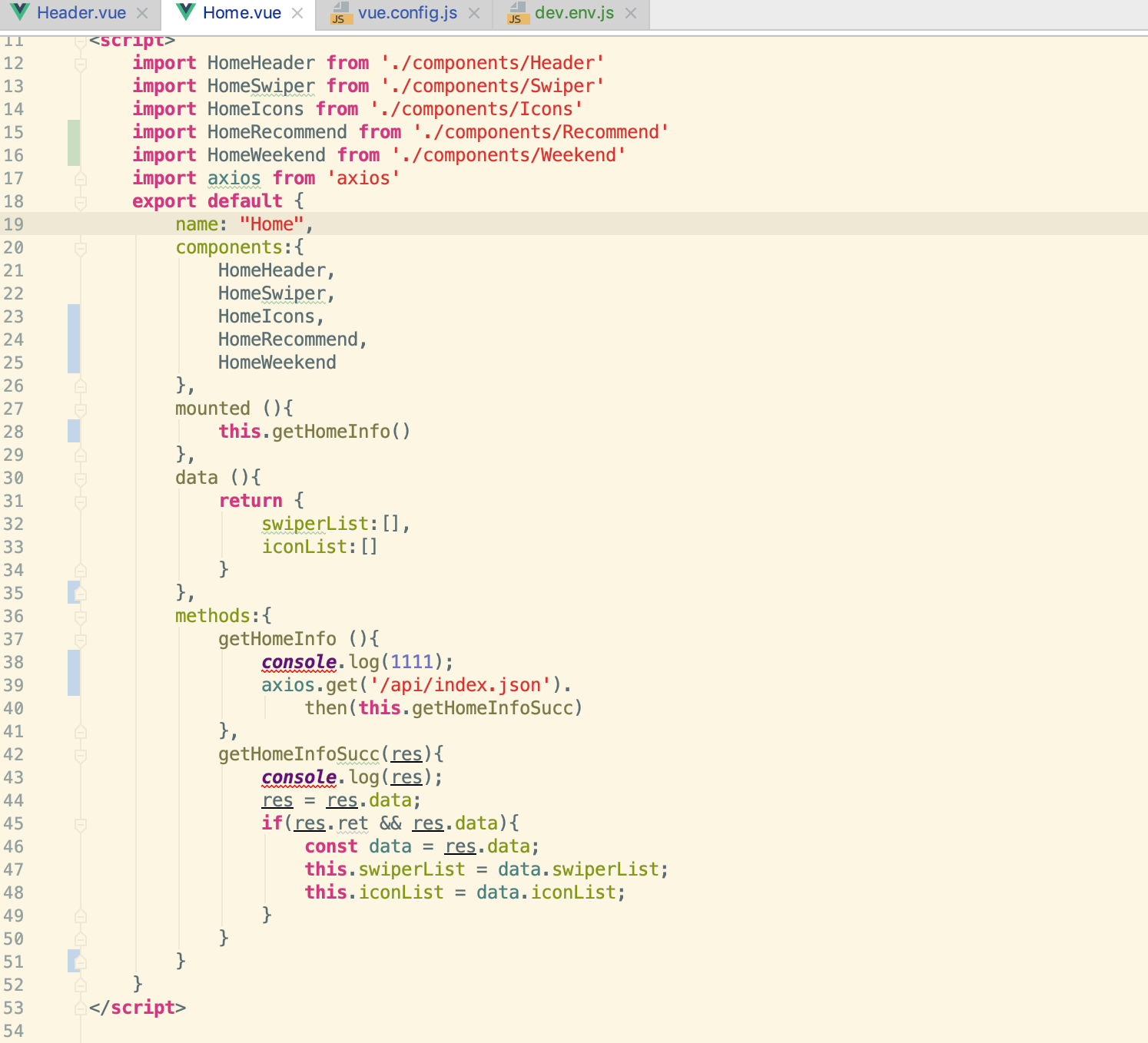Collapse the mounted function fold at line 27
The height and width of the screenshot is (1043, 1148).
pyautogui.click(x=81, y=409)
